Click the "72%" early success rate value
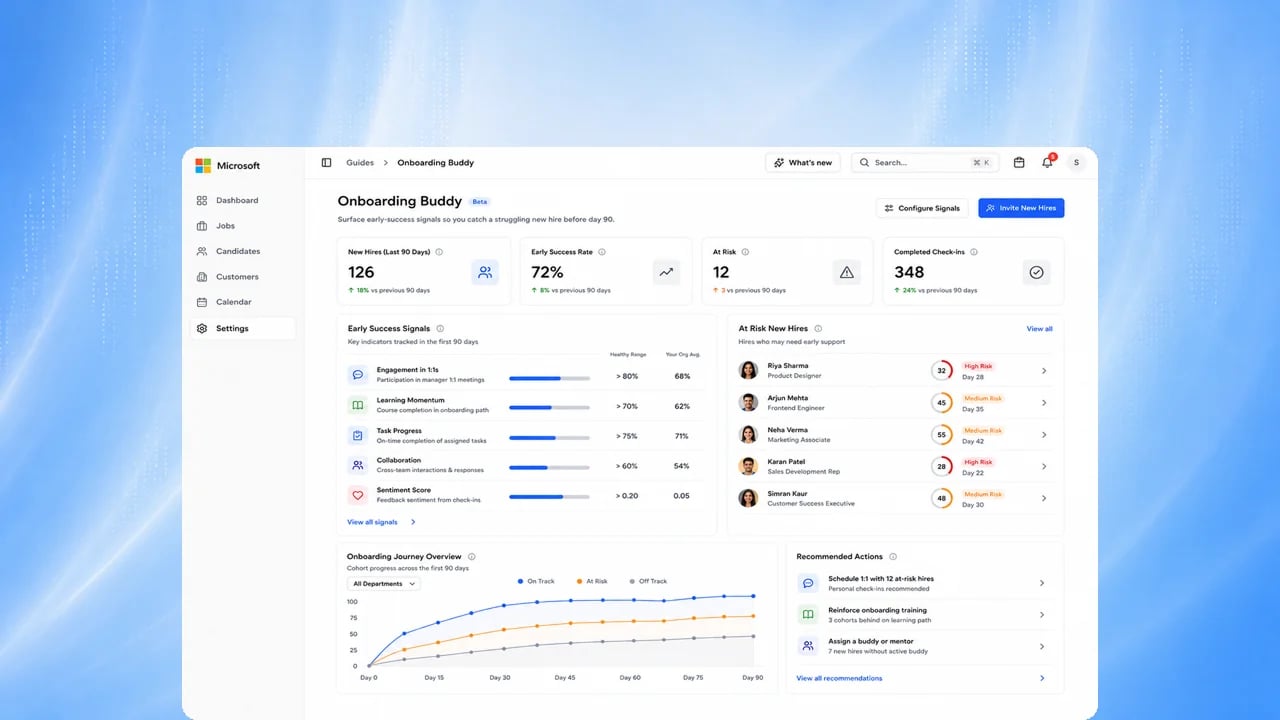 tap(547, 272)
